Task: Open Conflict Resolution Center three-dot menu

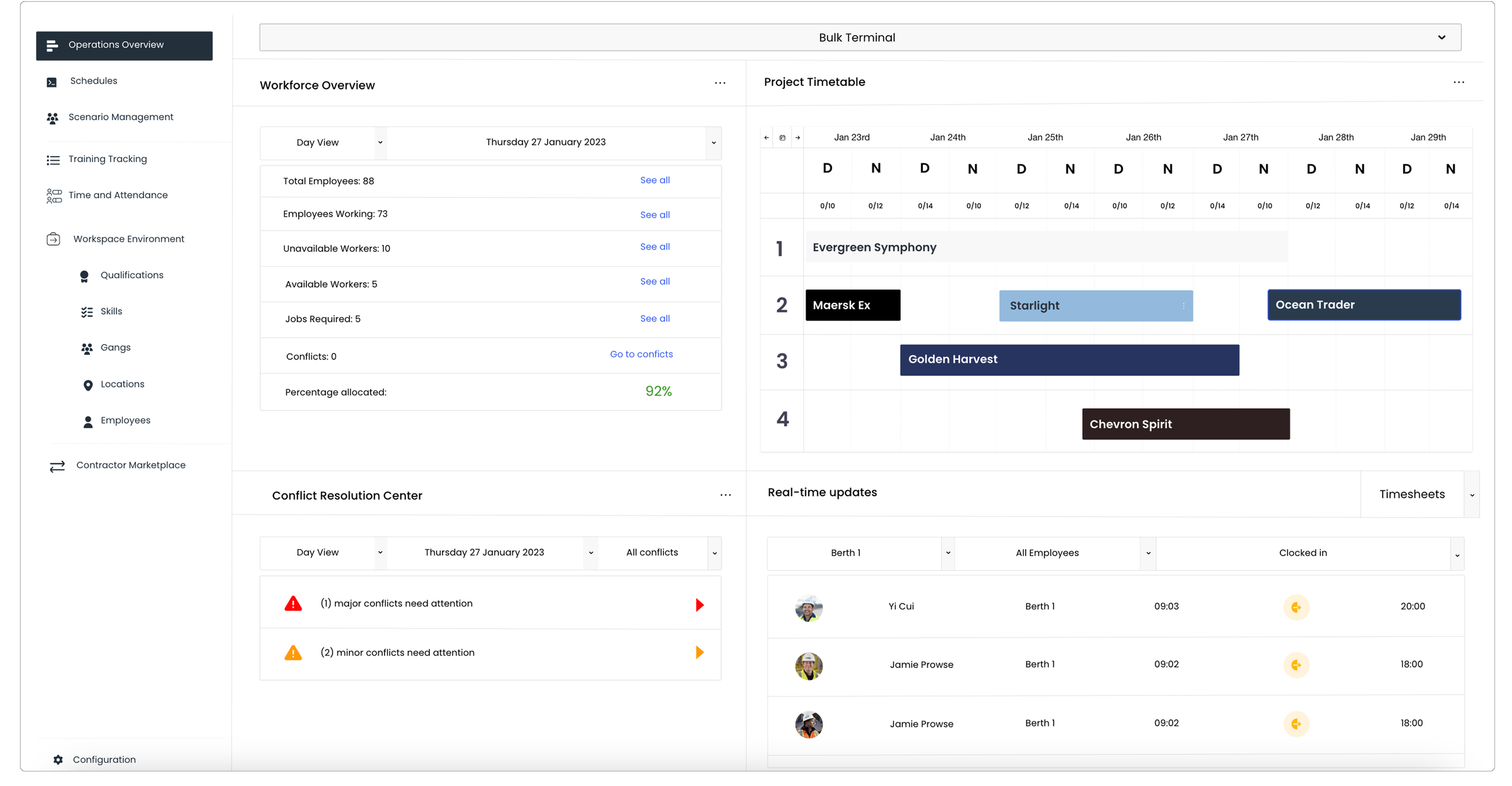Action: pyautogui.click(x=725, y=495)
